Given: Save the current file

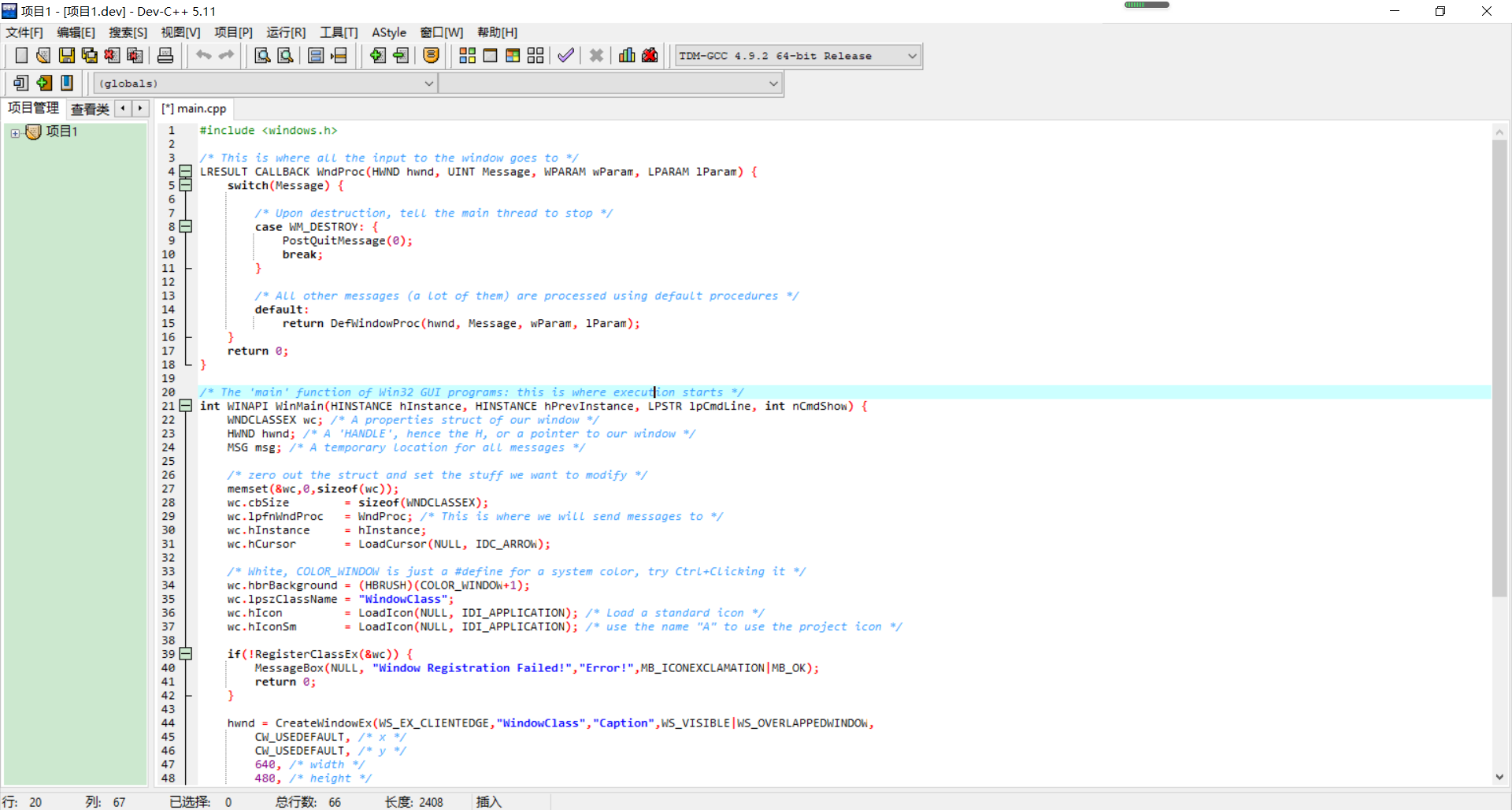Looking at the screenshot, I should point(66,55).
